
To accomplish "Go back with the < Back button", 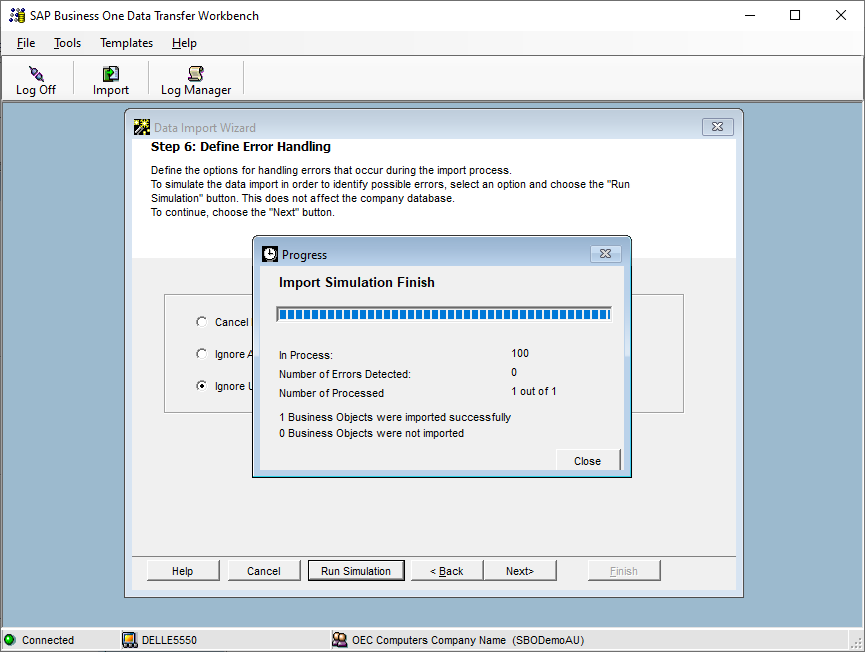I will 447,571.
